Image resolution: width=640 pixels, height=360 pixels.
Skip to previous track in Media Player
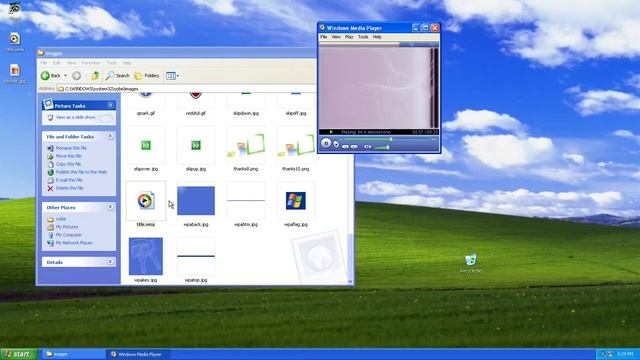click(345, 147)
